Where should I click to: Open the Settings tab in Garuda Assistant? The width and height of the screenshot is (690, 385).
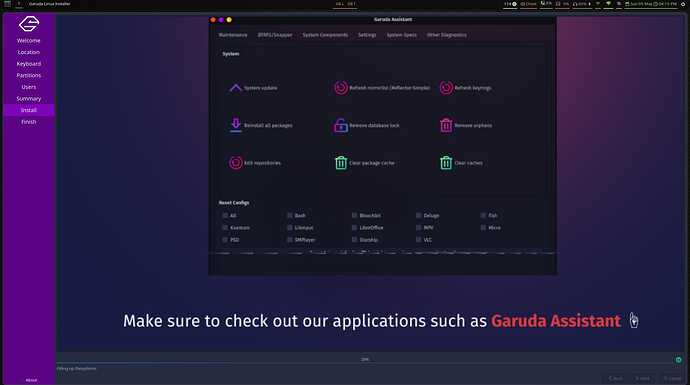[x=367, y=35]
